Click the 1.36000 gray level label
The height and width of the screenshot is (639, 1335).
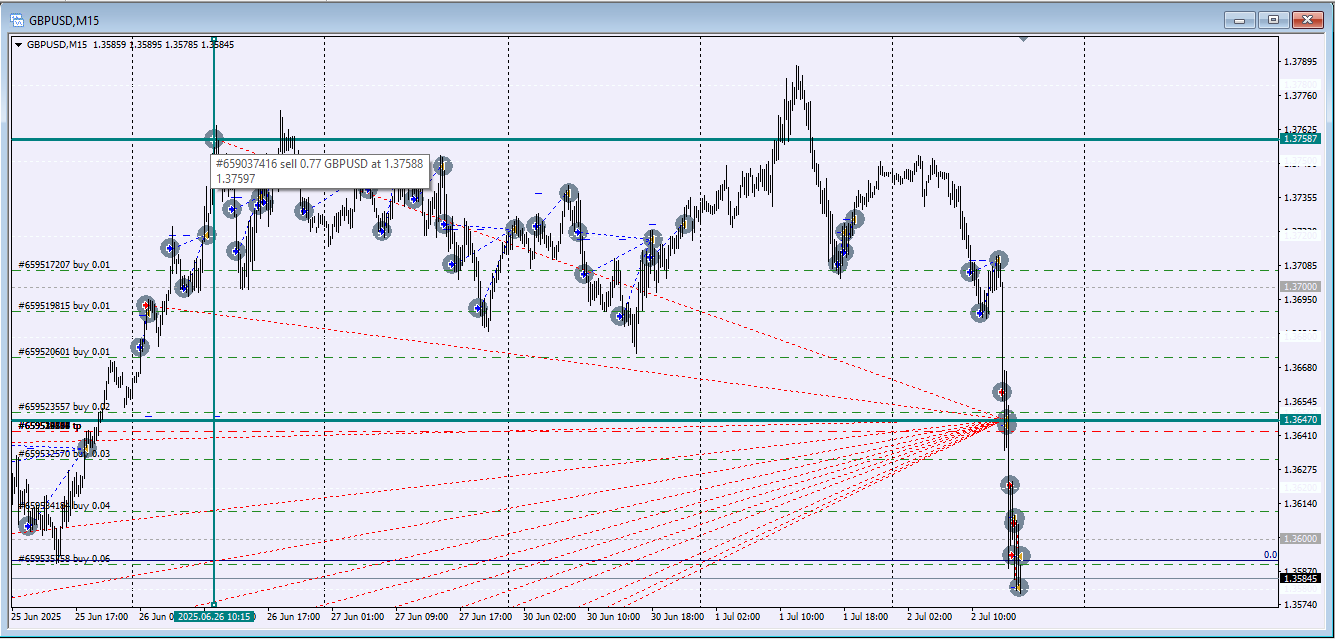(x=1301, y=538)
